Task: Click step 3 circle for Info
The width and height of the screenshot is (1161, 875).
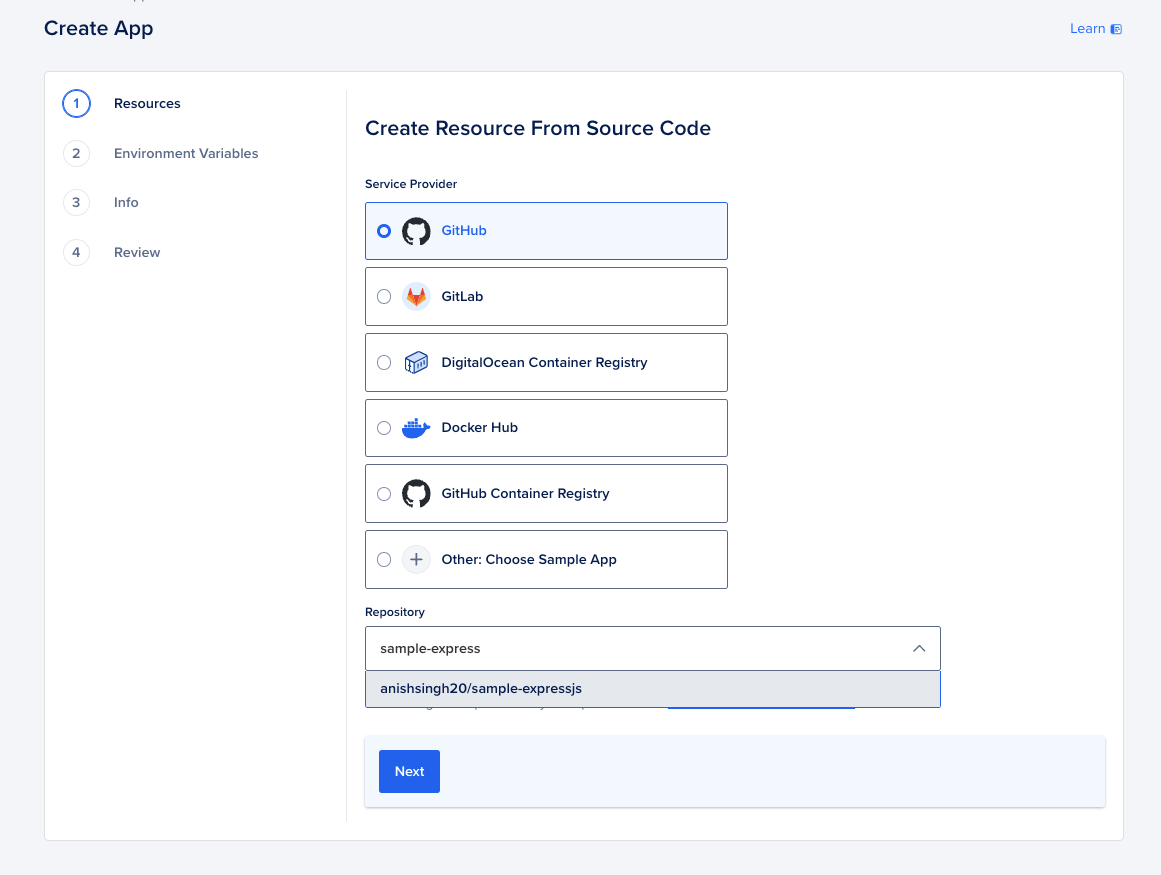Action: [76, 202]
